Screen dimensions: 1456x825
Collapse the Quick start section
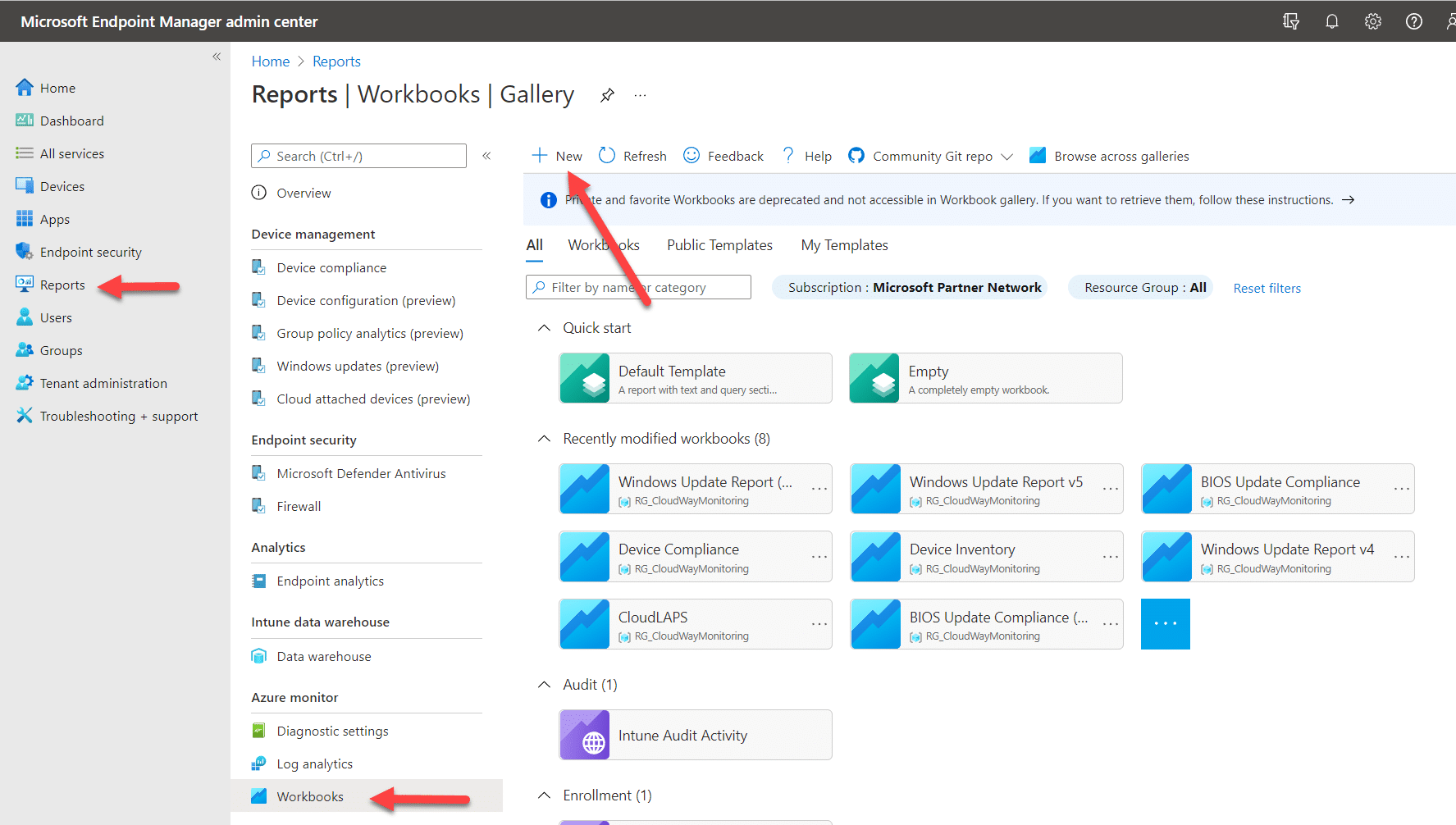pos(544,327)
